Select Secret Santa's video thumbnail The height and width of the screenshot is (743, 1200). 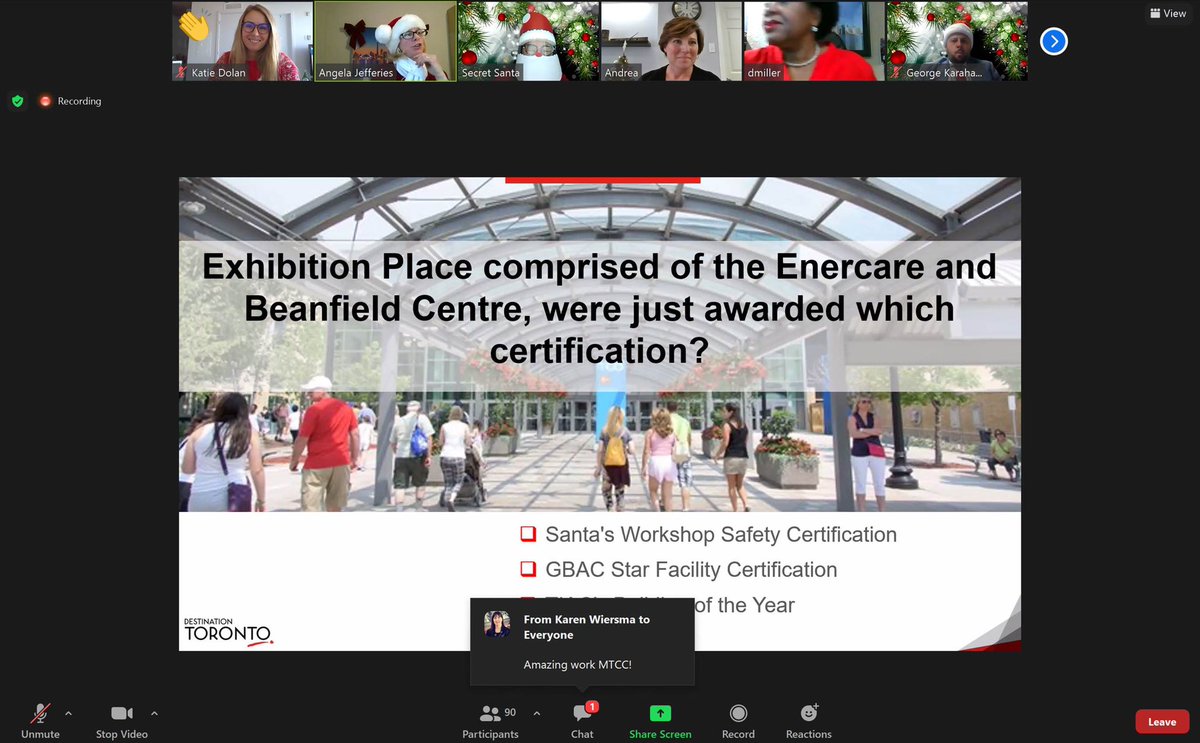click(528, 41)
